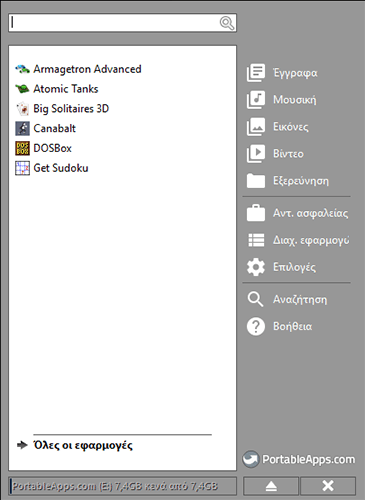
Task: Click the magnifier icon in search box
Action: [x=227, y=23]
